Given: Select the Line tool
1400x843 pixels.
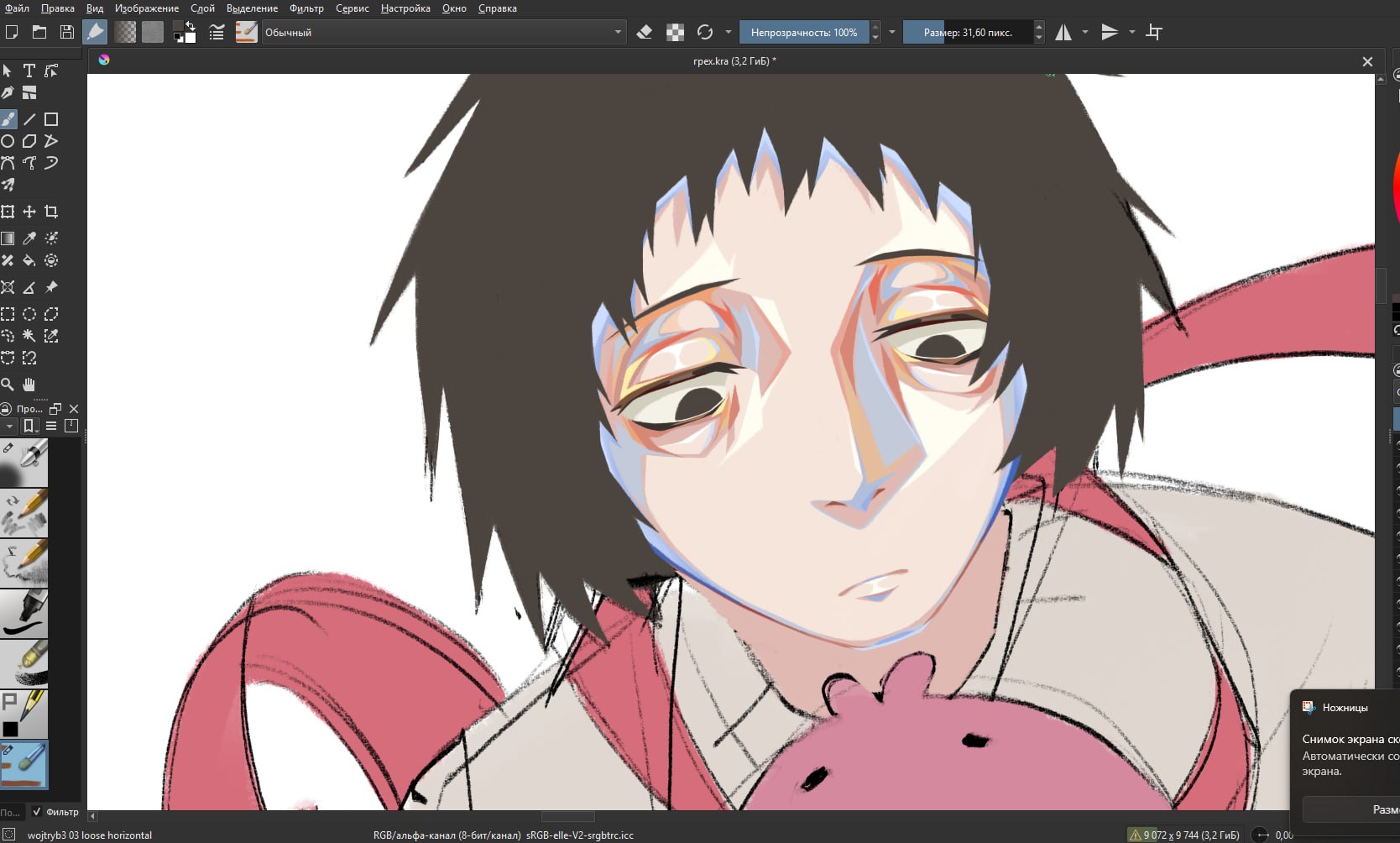Looking at the screenshot, I should click(x=29, y=119).
